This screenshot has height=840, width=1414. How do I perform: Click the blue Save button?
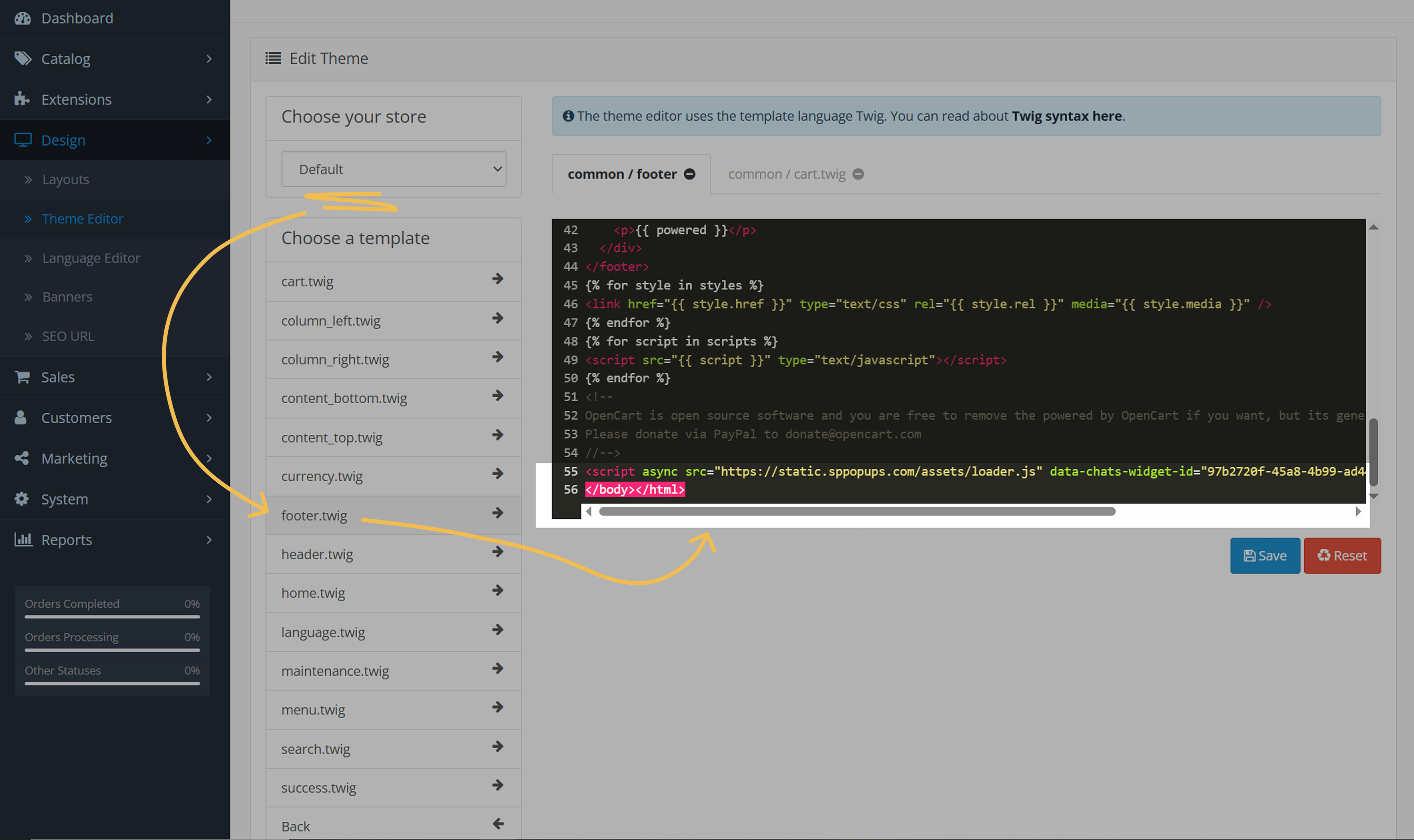[1265, 556]
